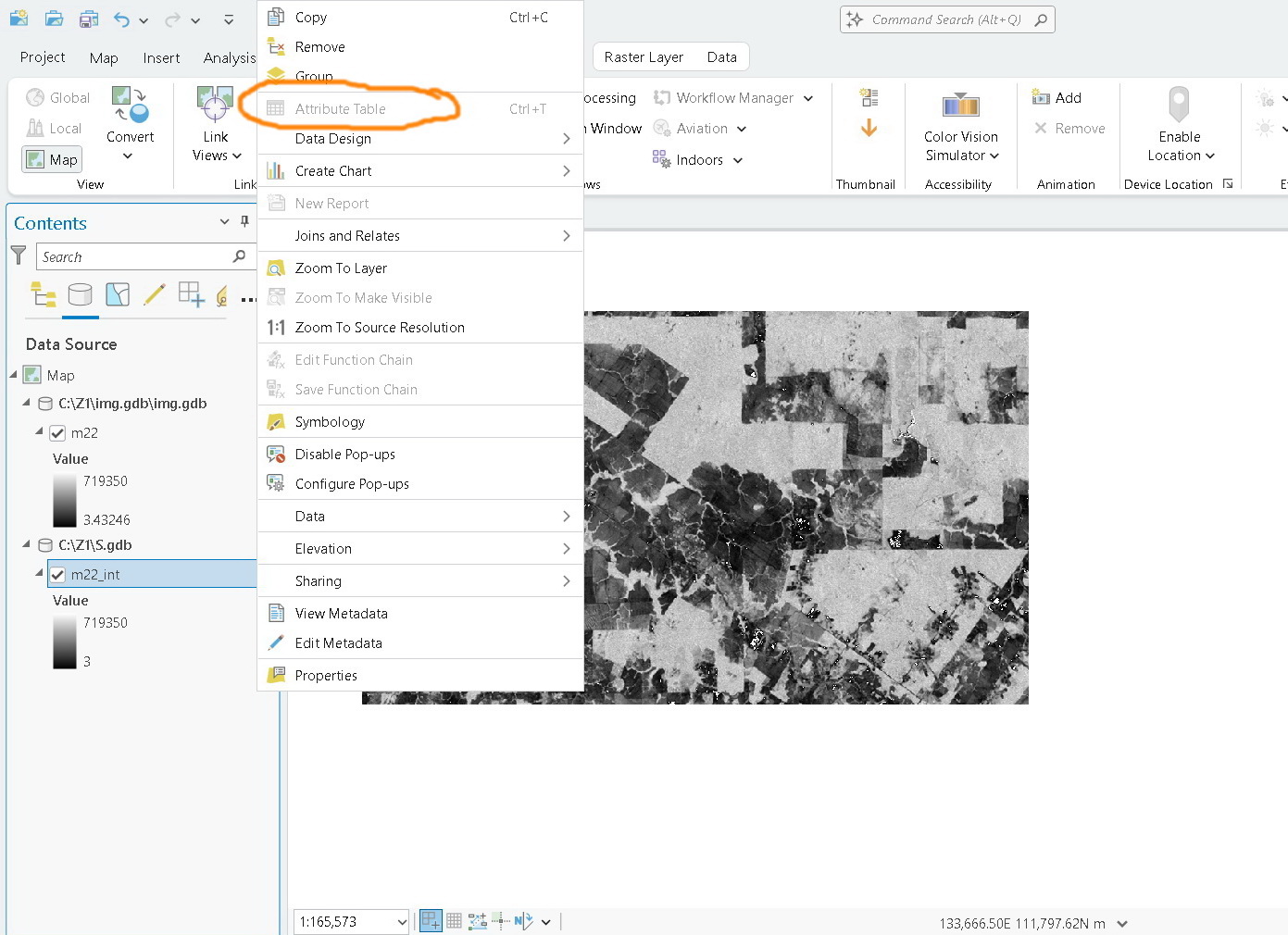Toggle map frame selection in status bar
The height and width of the screenshot is (935, 1288).
tap(430, 920)
